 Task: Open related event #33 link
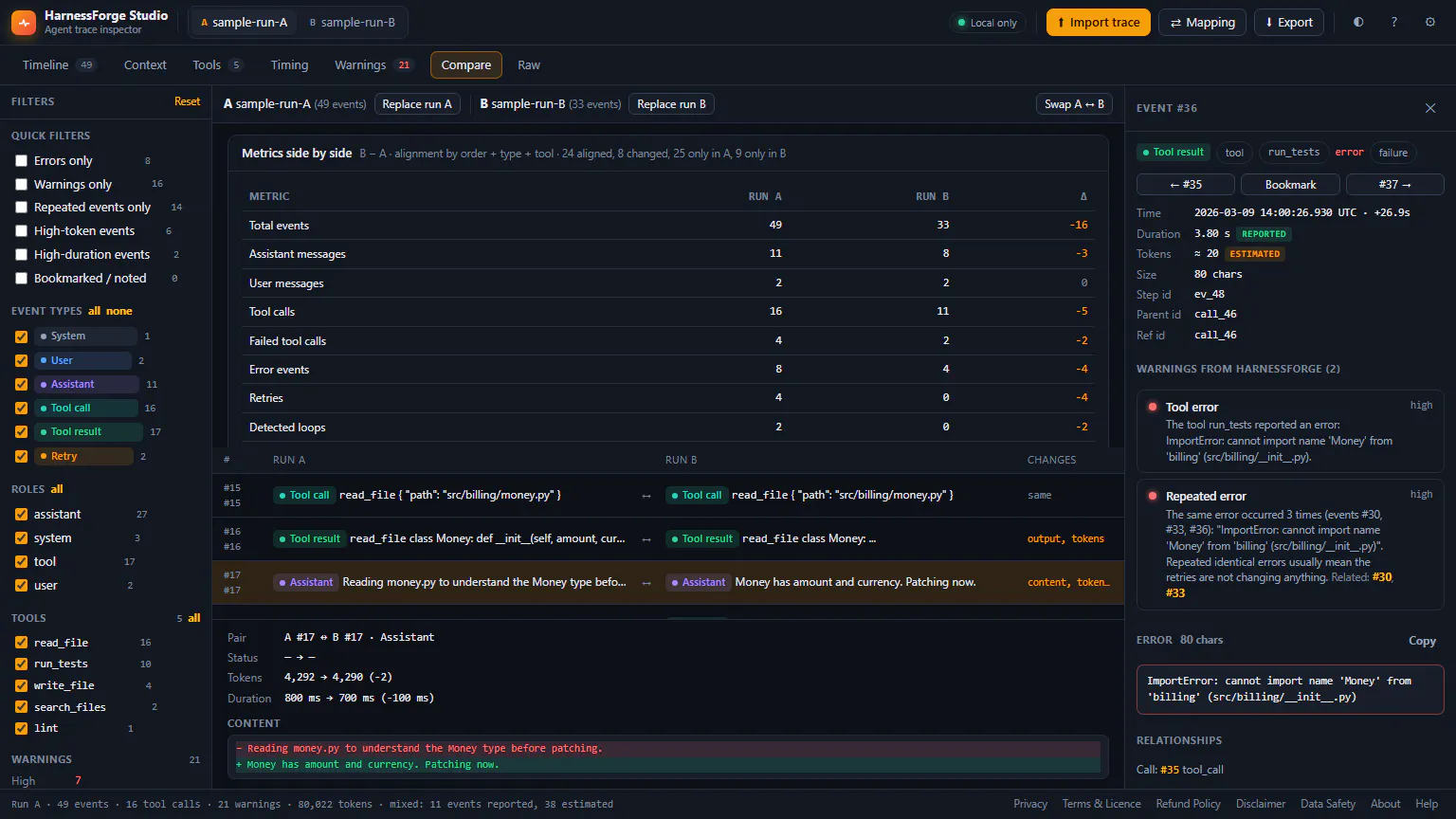(x=1175, y=592)
